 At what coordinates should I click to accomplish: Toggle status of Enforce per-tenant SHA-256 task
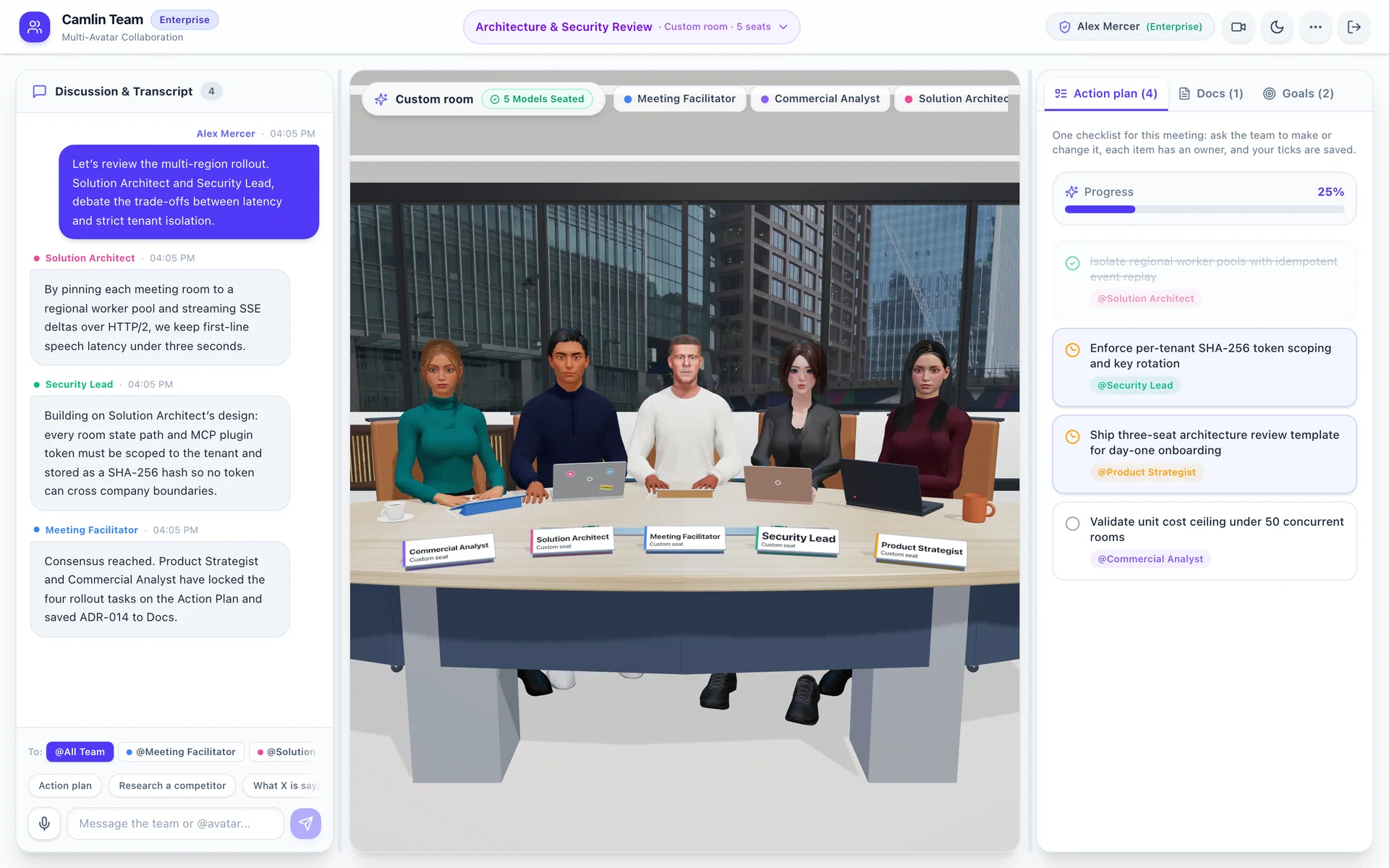[1072, 350]
